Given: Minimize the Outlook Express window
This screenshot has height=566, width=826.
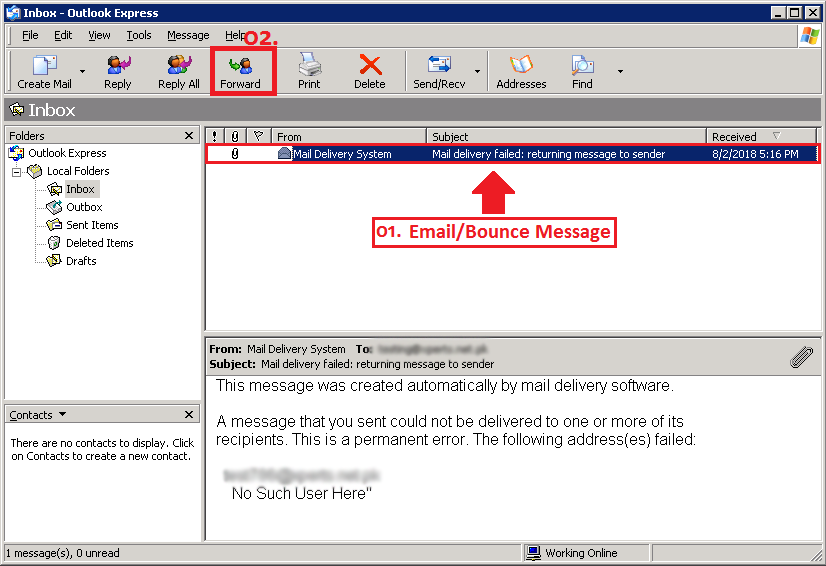Looking at the screenshot, I should tap(779, 13).
